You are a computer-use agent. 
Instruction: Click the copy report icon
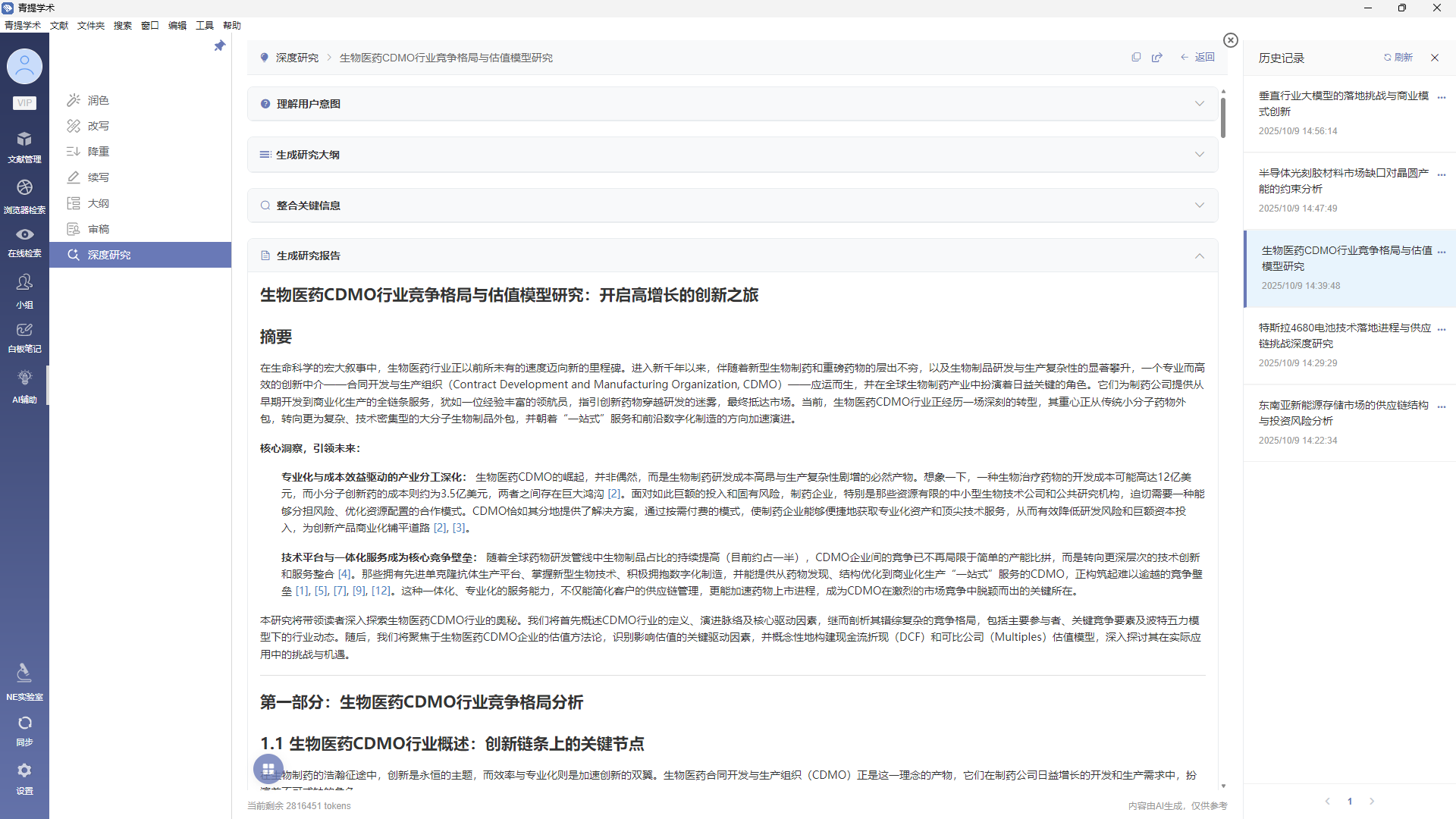click(1136, 58)
